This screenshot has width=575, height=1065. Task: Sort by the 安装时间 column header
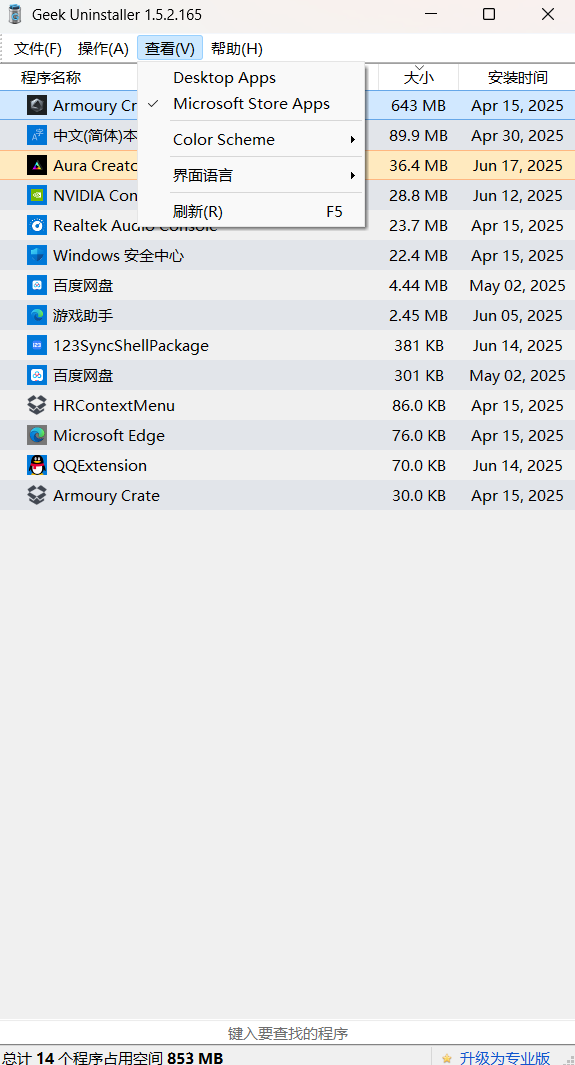point(517,77)
